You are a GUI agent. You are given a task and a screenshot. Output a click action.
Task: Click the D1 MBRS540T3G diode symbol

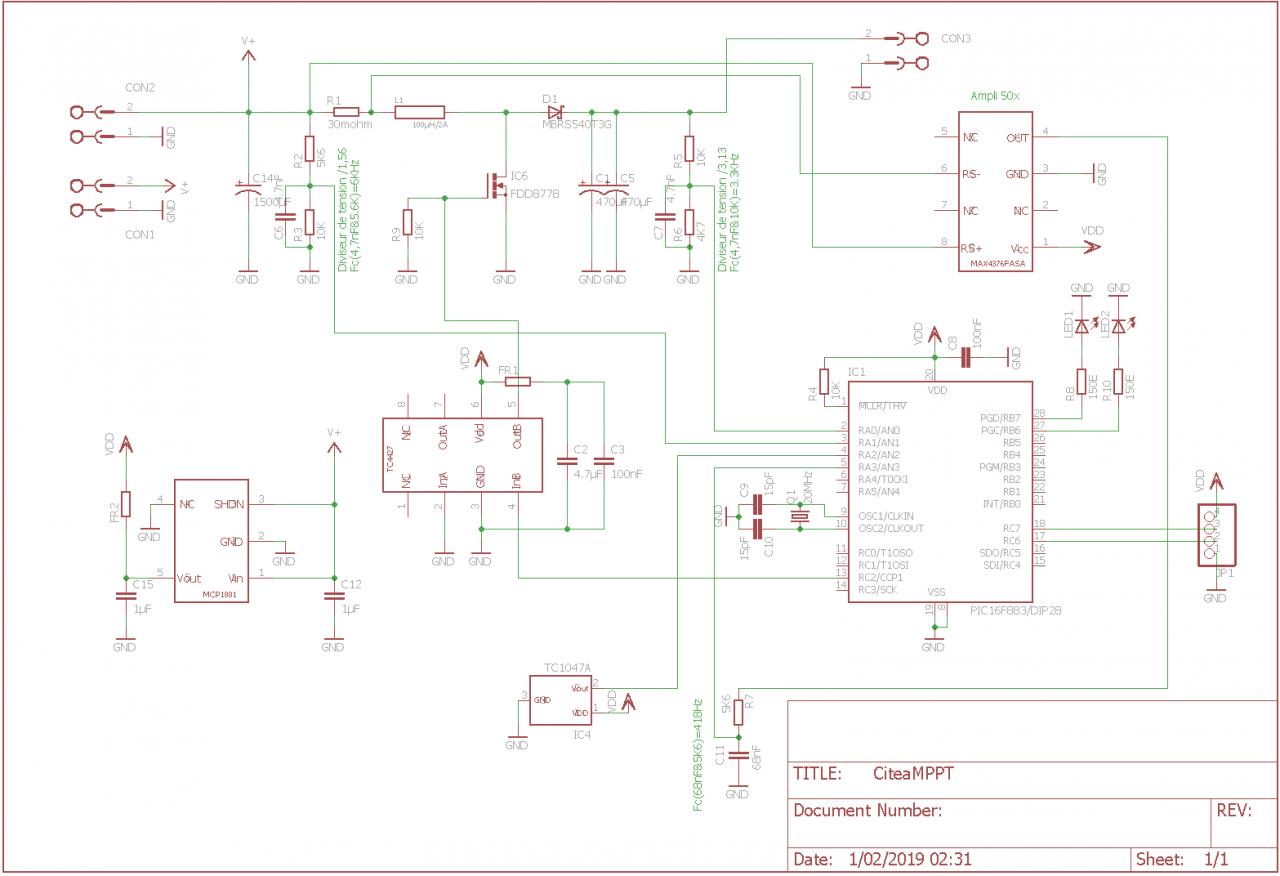[556, 112]
